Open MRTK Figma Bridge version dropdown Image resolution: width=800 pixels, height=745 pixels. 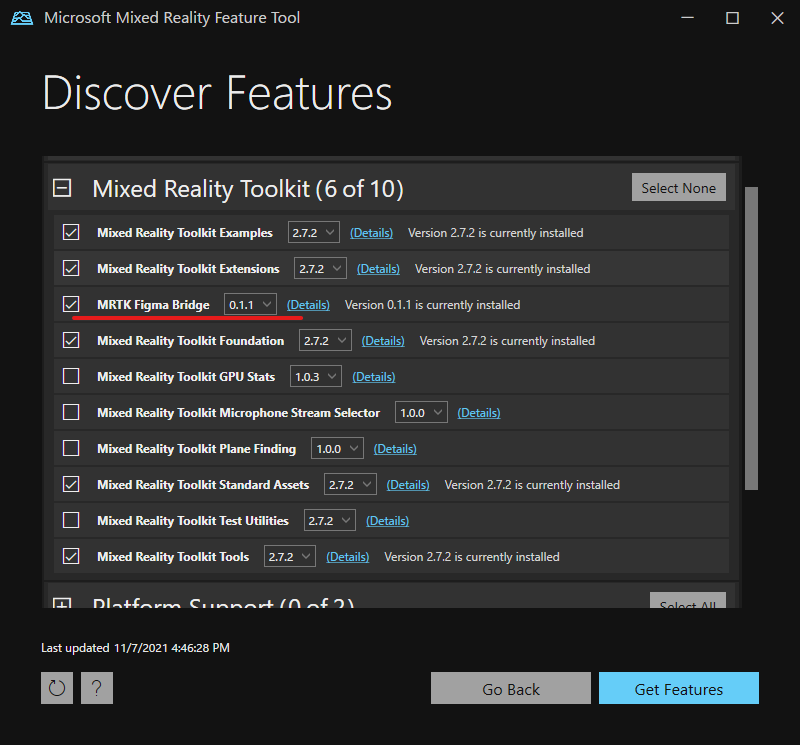(251, 305)
